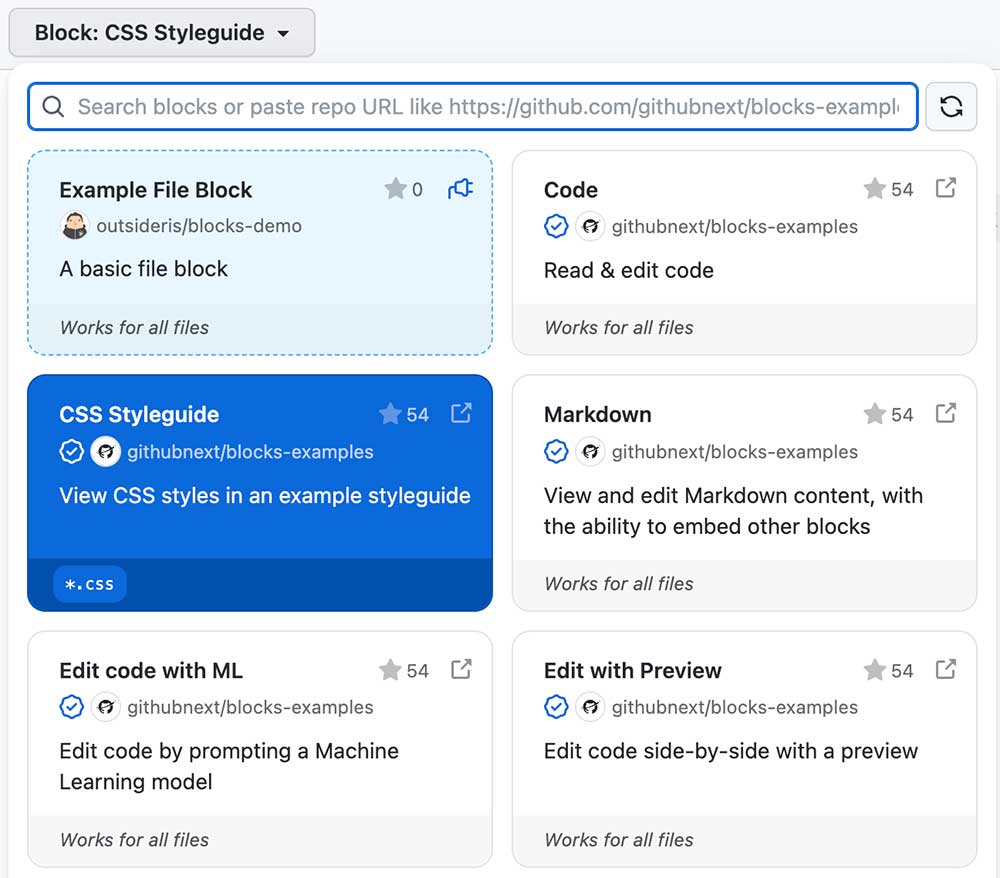This screenshot has width=1000, height=878.
Task: Click 'Edit code by prompting a Machine Learning model'
Action: click(x=229, y=766)
